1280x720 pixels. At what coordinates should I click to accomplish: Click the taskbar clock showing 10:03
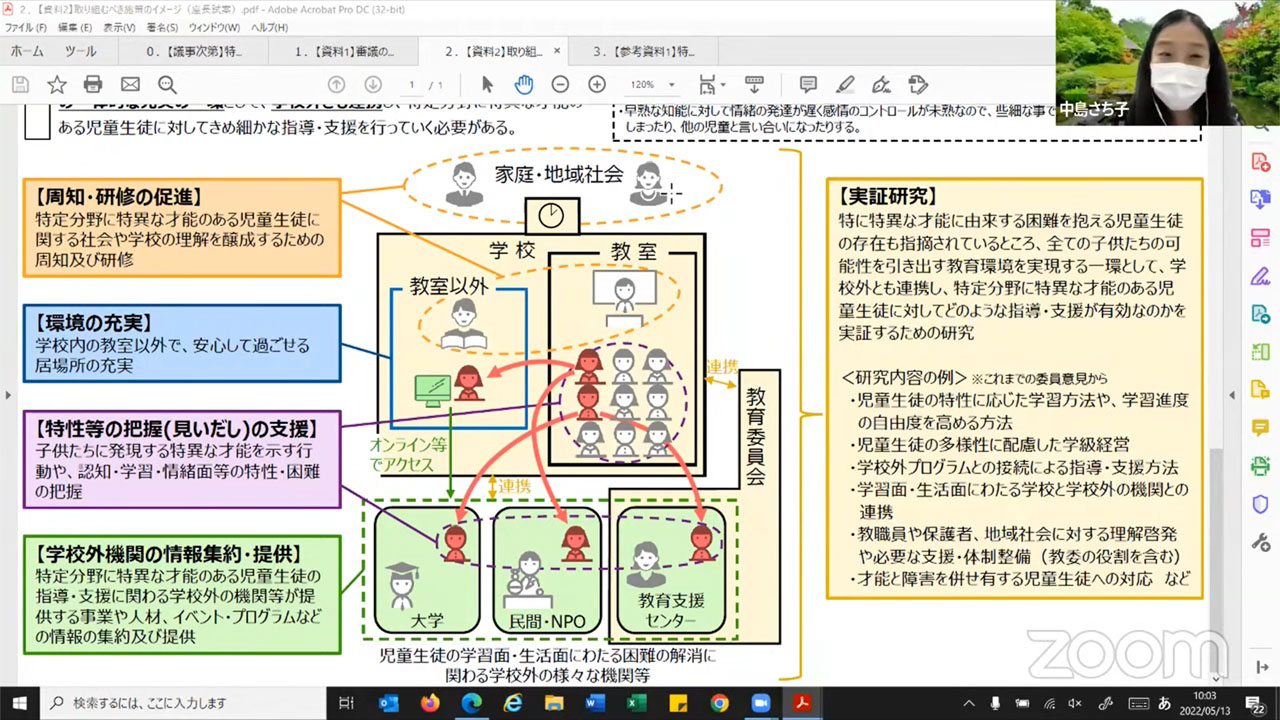[1204, 702]
